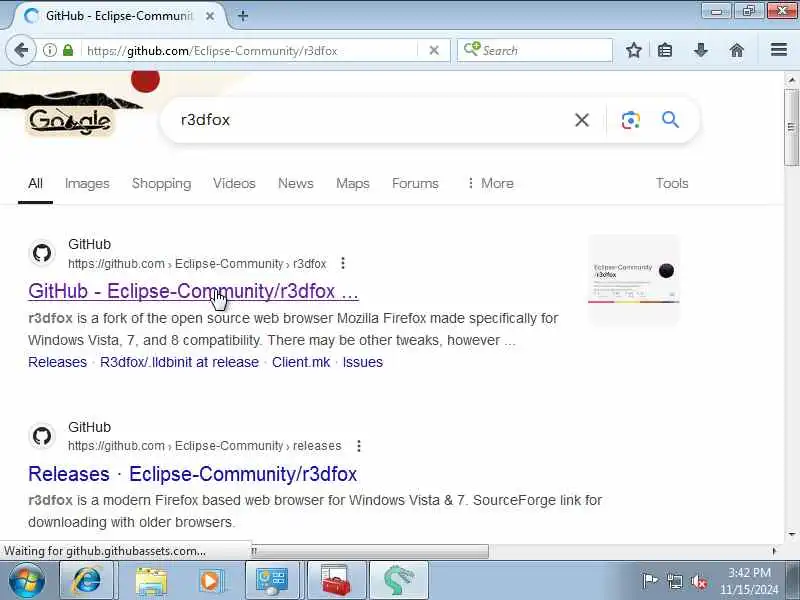
Task: Follow the R3dfox/.lldbinit at release sitelink
Action: (179, 362)
